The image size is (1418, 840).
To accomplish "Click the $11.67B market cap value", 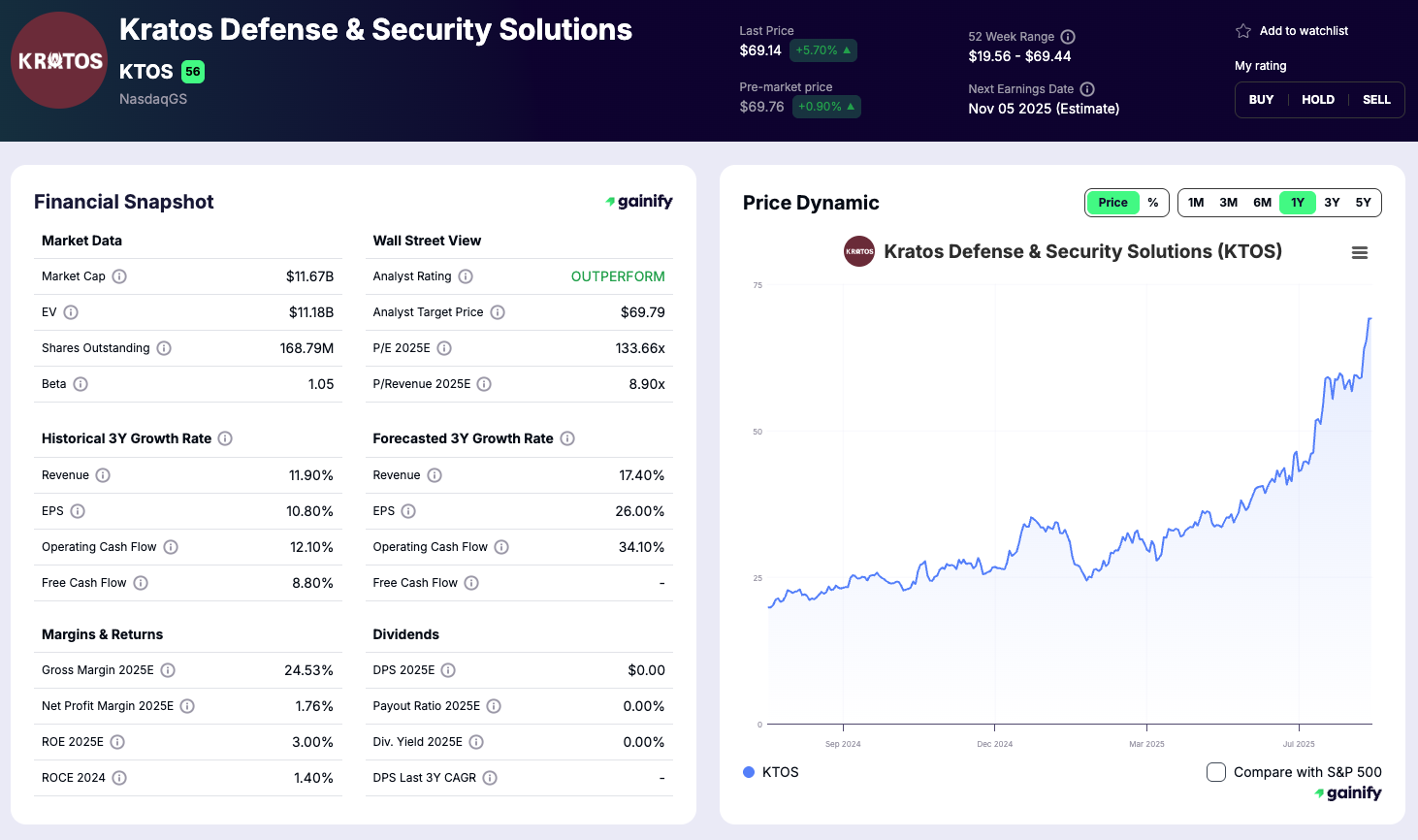I will tap(309, 276).
